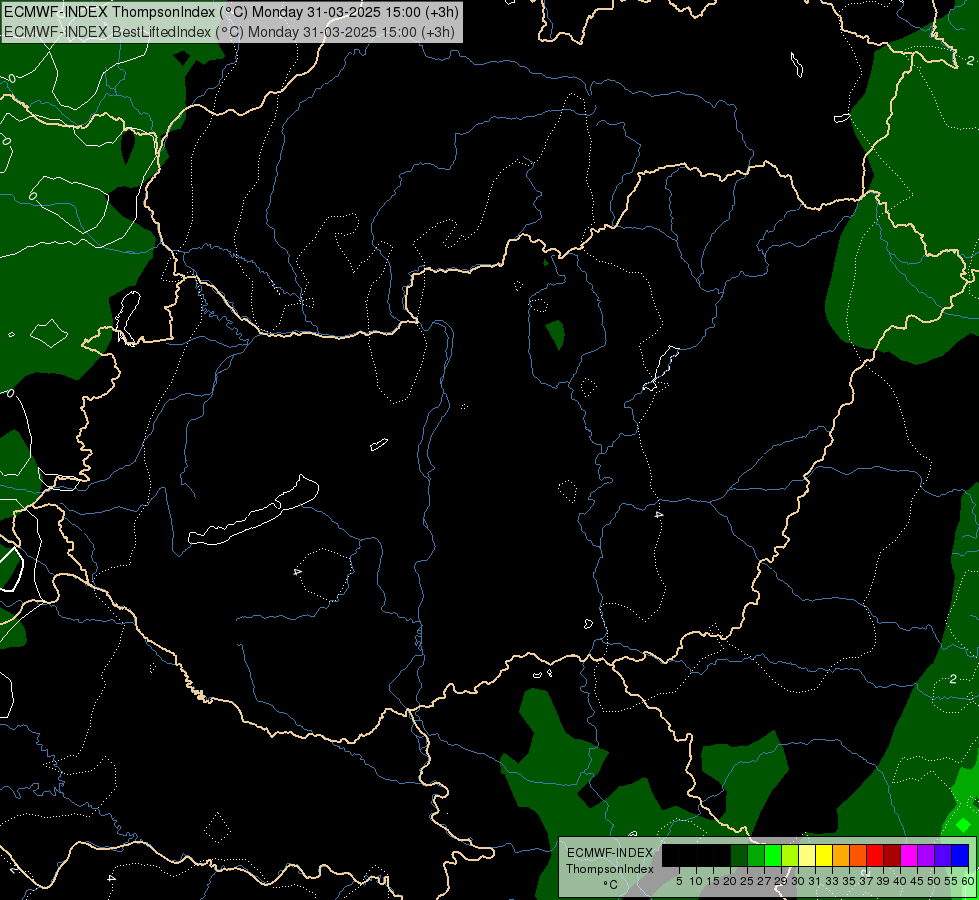Pick the pure yellow 31–33 legend swatch
The height and width of the screenshot is (900, 979).
(x=824, y=856)
